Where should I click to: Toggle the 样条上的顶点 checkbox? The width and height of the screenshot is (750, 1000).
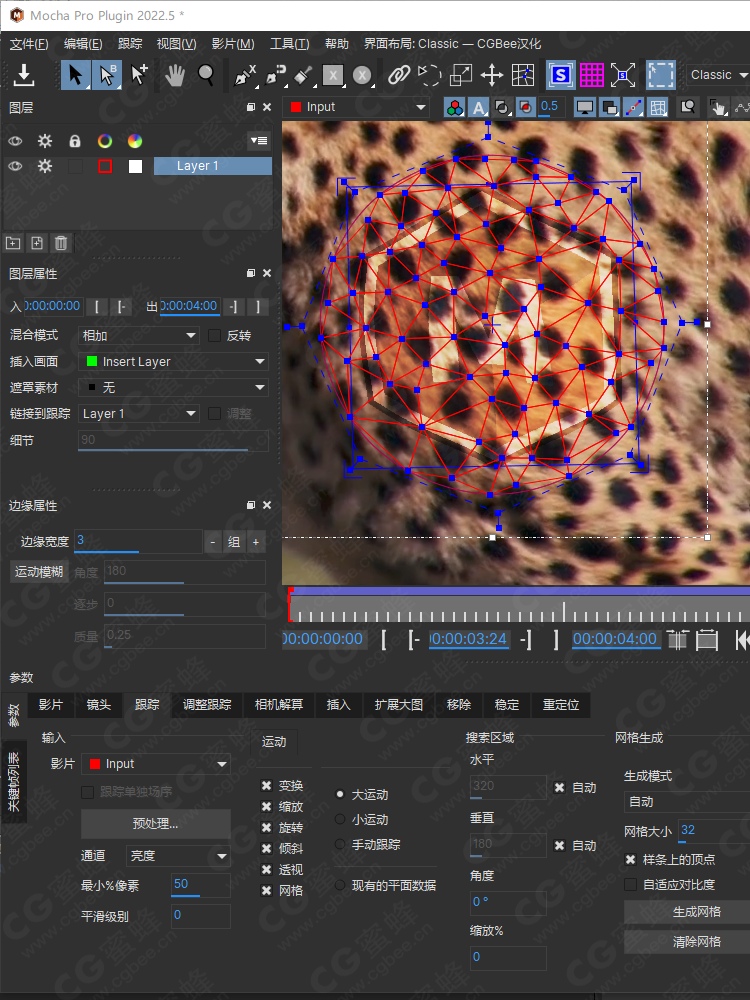630,860
